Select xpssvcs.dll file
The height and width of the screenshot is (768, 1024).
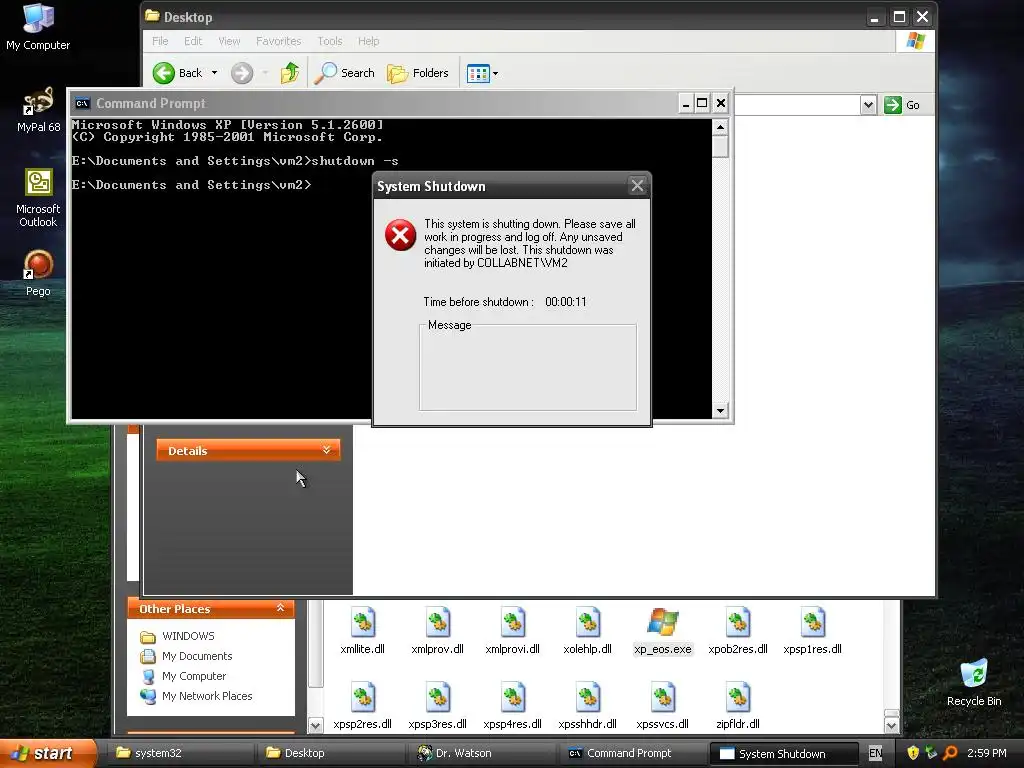663,706
